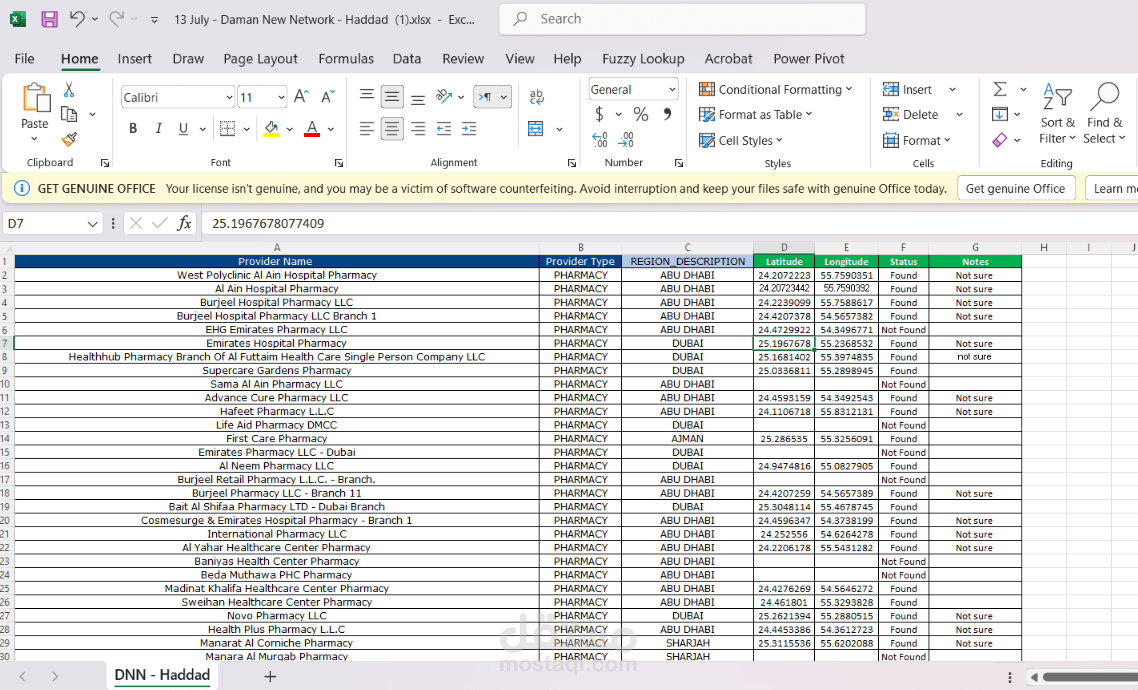Open the Calibri font name dropdown

pos(229,97)
